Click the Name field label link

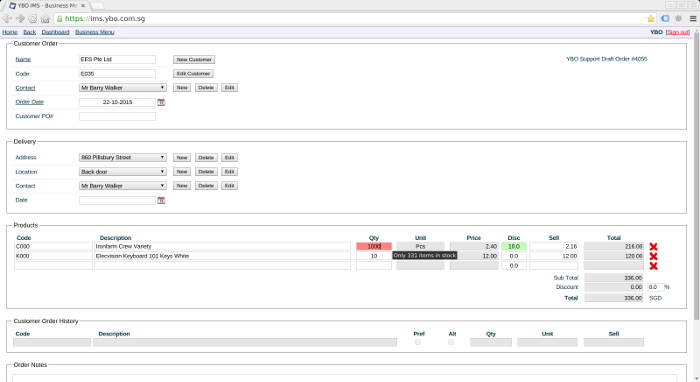(x=23, y=59)
